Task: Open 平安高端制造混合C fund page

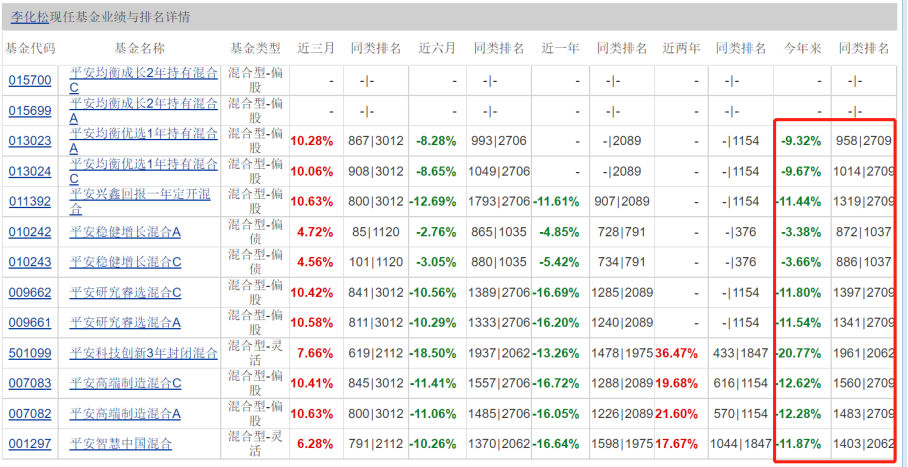Action: [125, 384]
